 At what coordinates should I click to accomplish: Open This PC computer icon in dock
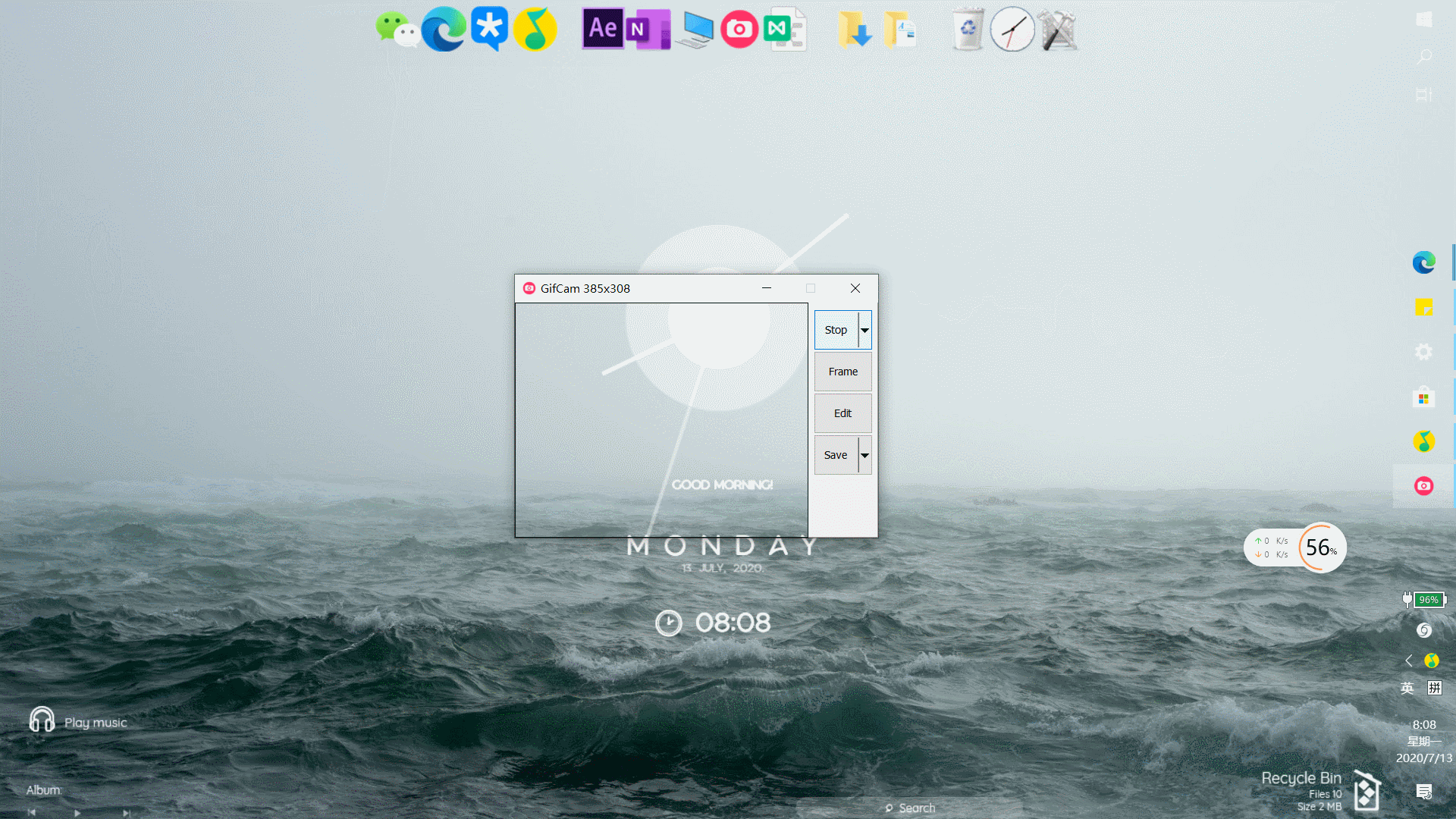(x=695, y=30)
